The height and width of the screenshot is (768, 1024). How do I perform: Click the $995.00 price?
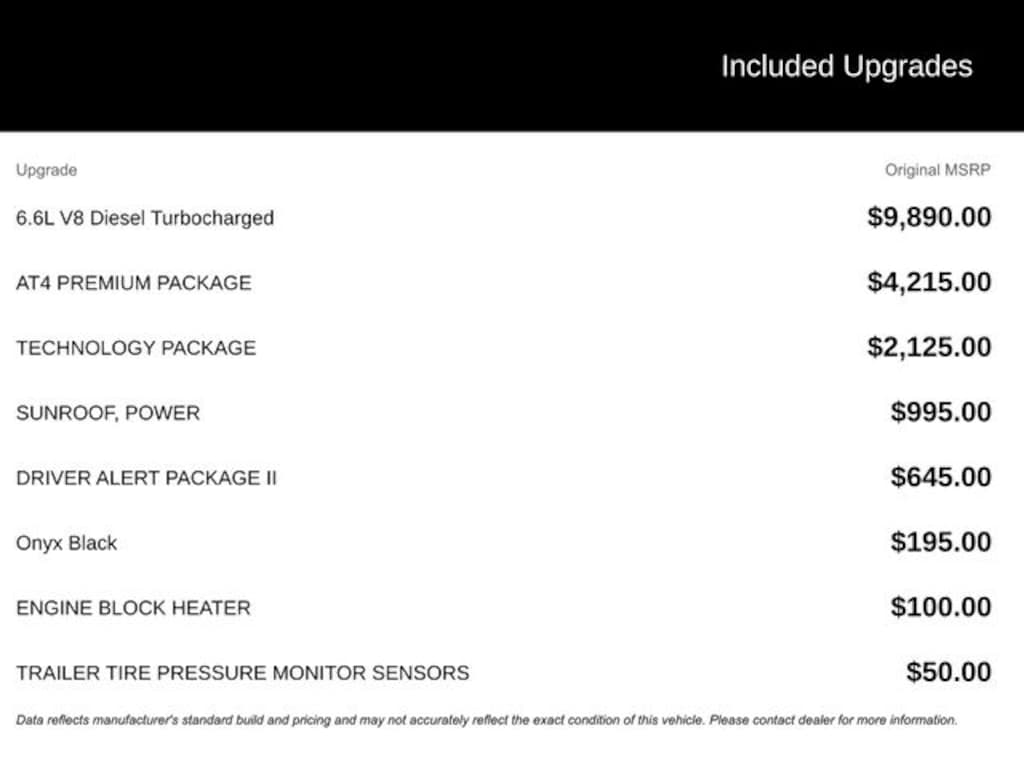click(941, 412)
